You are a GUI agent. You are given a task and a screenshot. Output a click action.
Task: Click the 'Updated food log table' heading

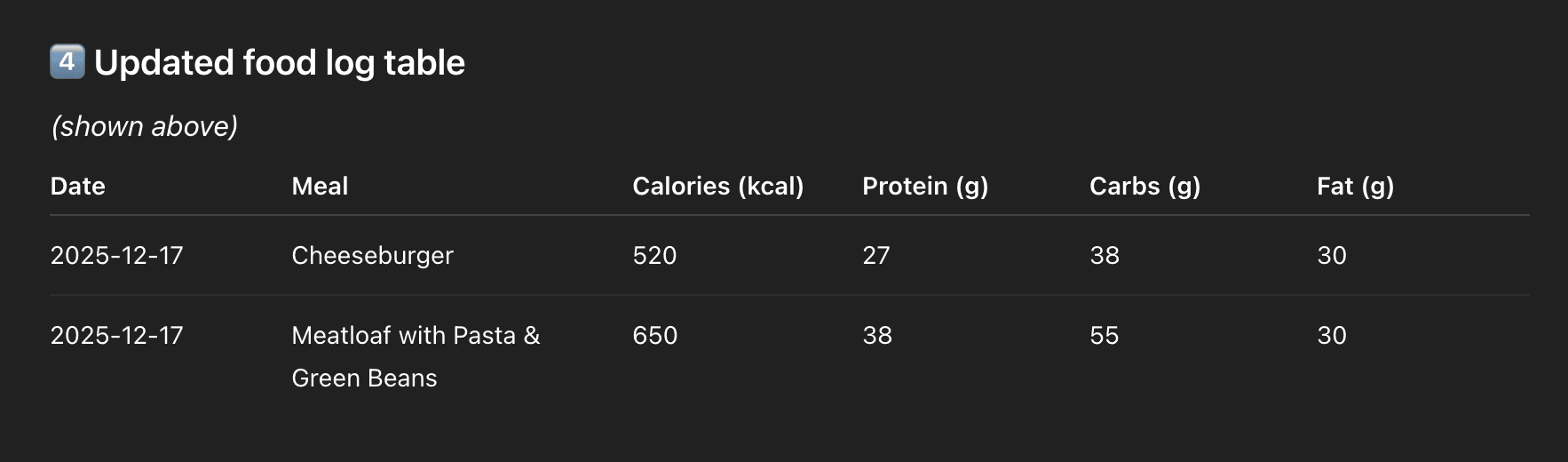(x=279, y=63)
